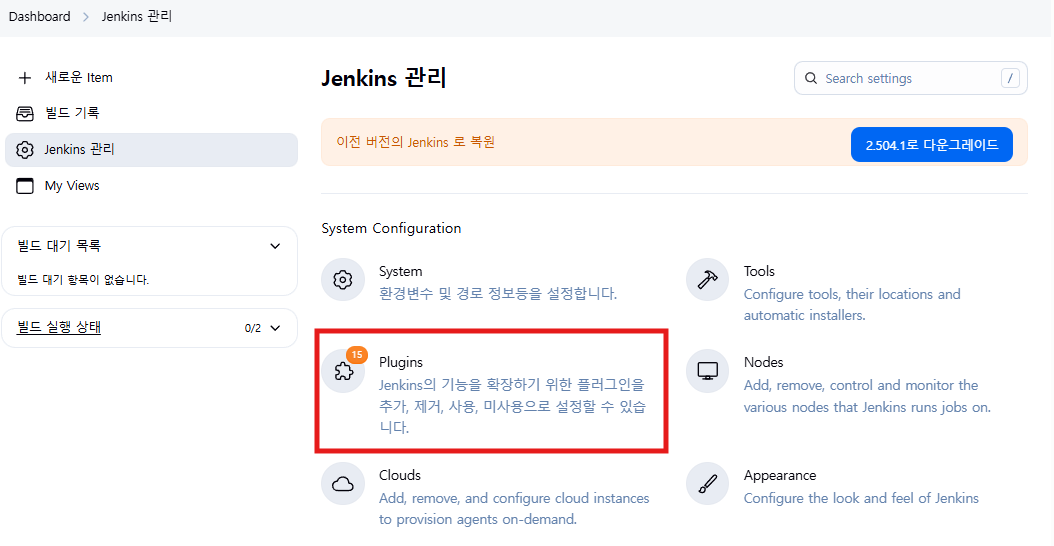Screen dimensions: 1054x546
Task: Click the orange 15 badge on Plugins
Action: (357, 354)
